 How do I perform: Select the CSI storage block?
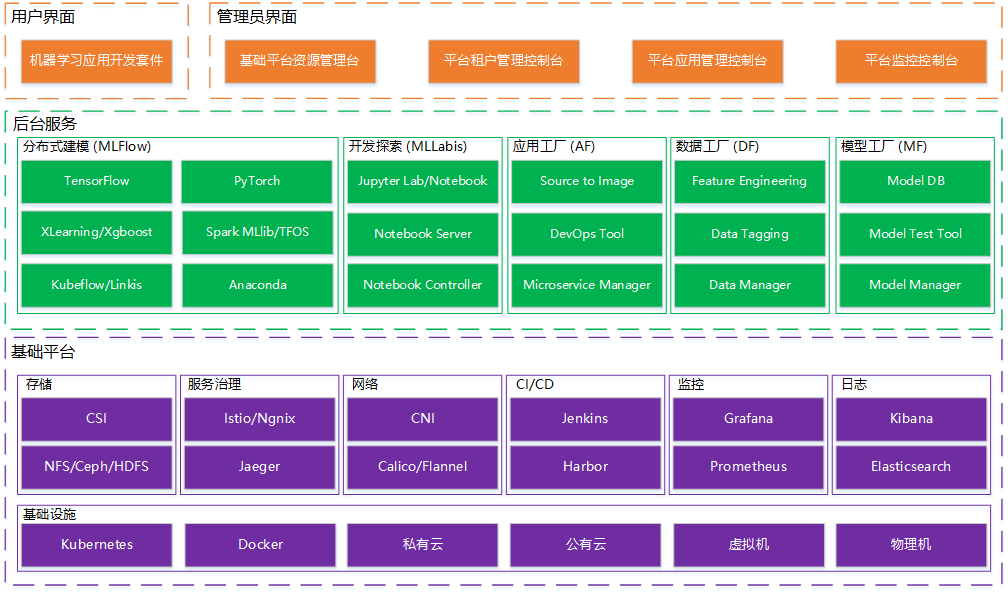click(96, 419)
